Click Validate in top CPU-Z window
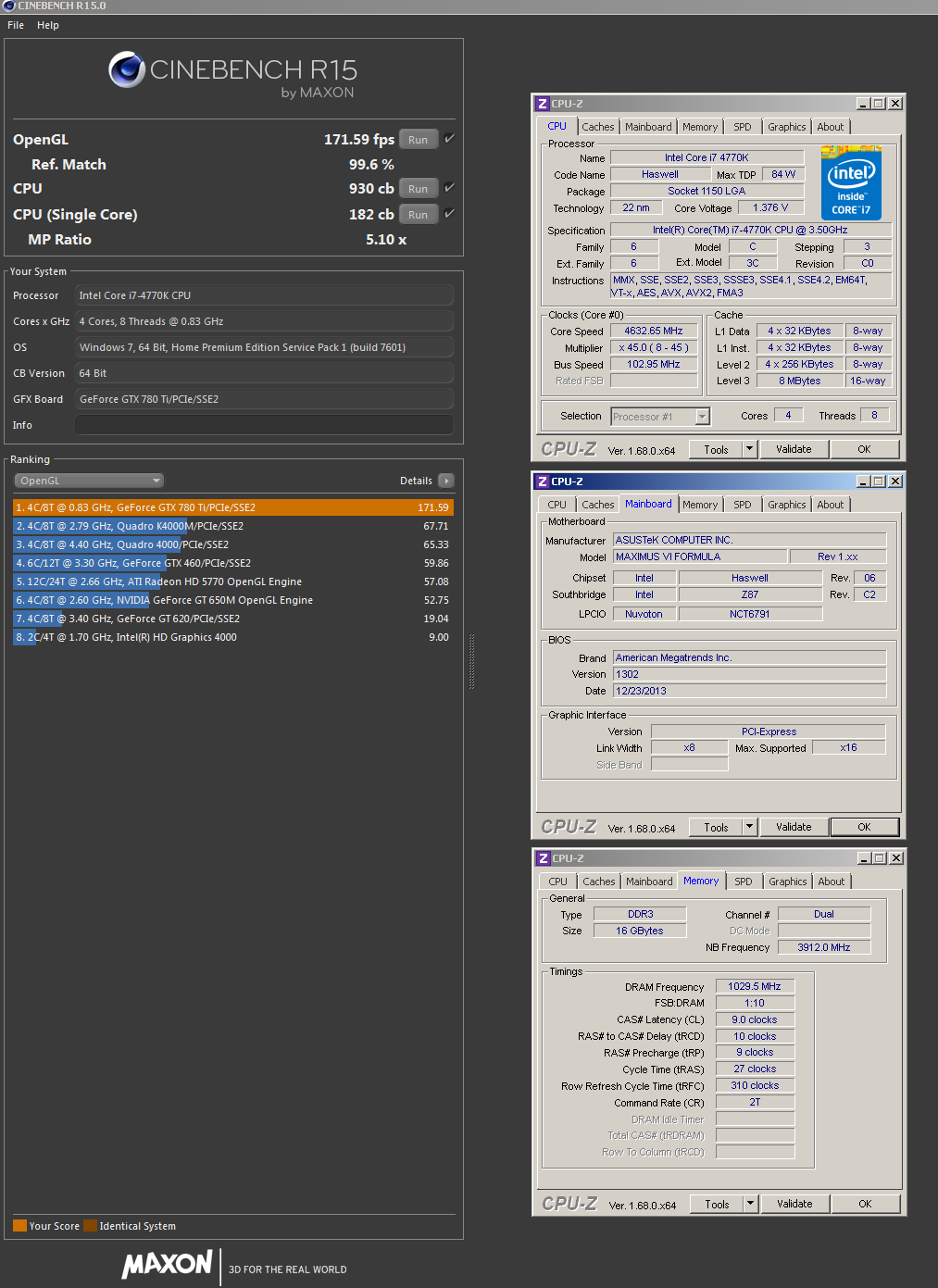 coord(794,449)
